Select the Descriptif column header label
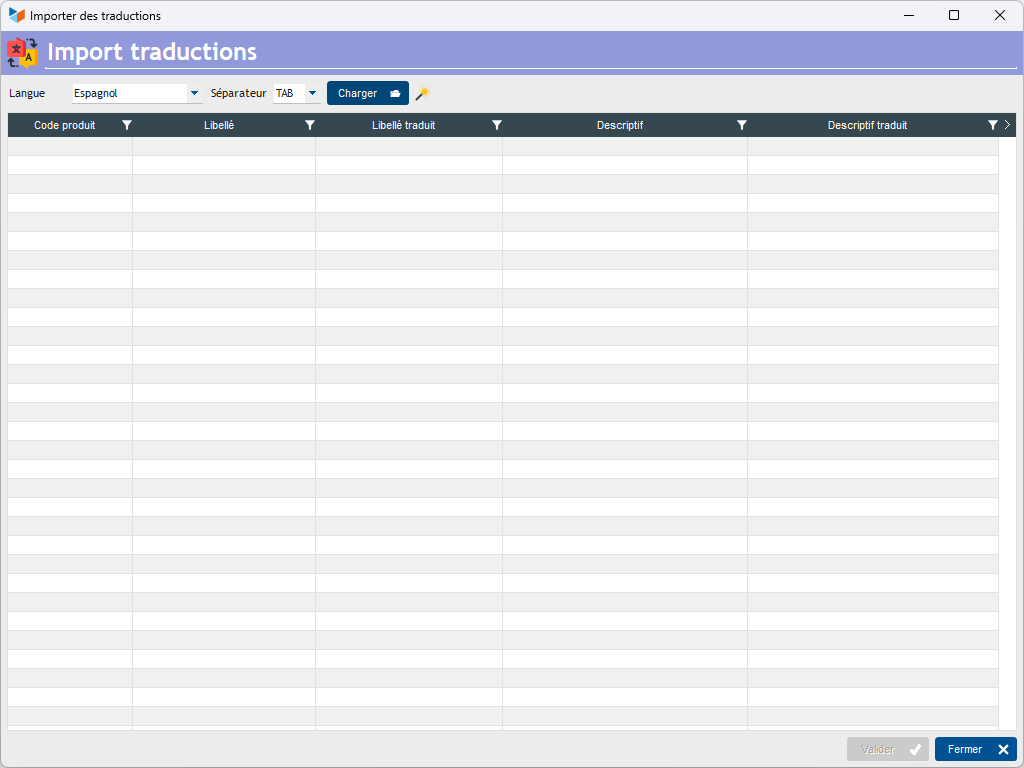The image size is (1024, 768). tap(619, 125)
